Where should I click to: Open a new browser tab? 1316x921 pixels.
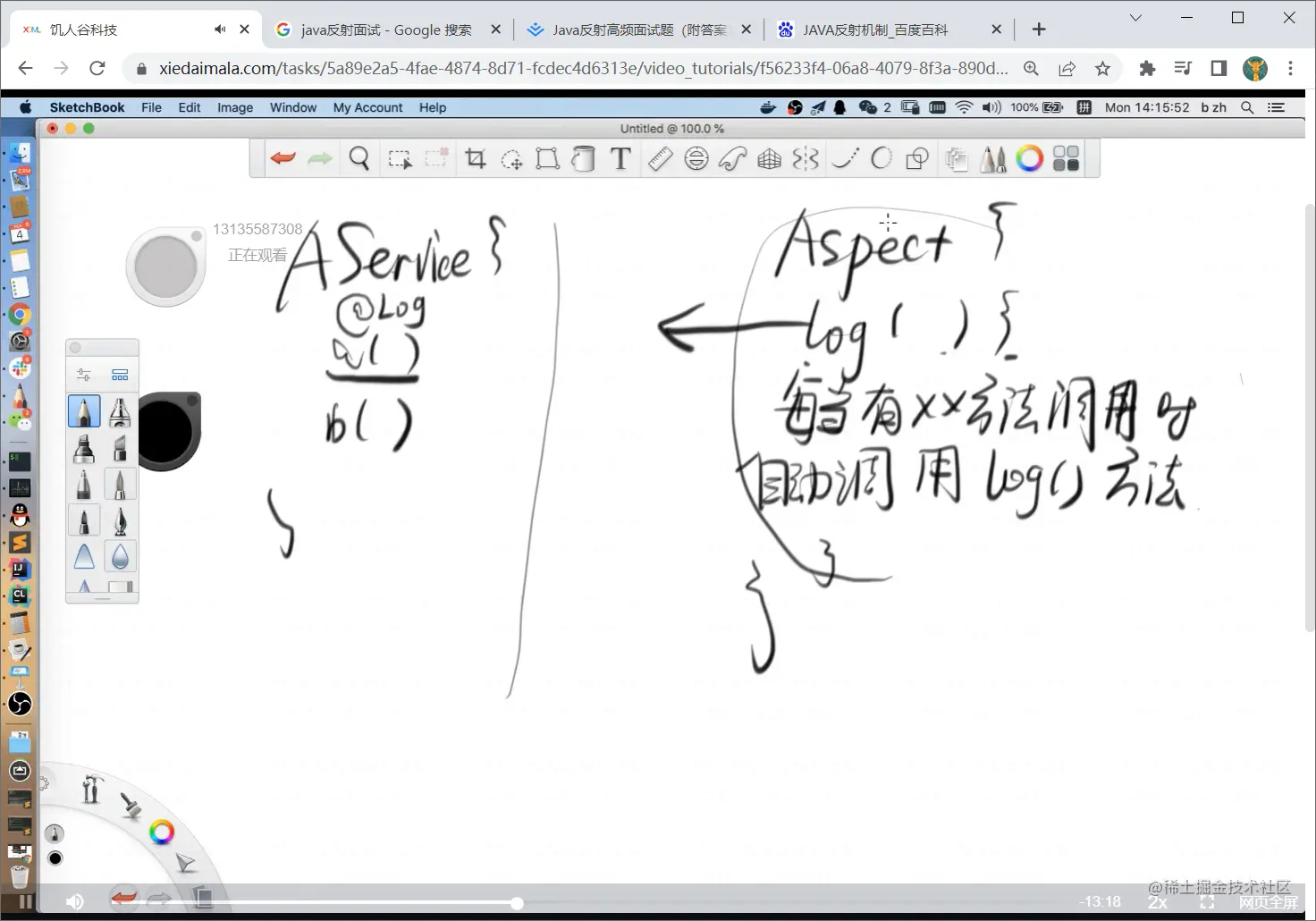(1039, 30)
